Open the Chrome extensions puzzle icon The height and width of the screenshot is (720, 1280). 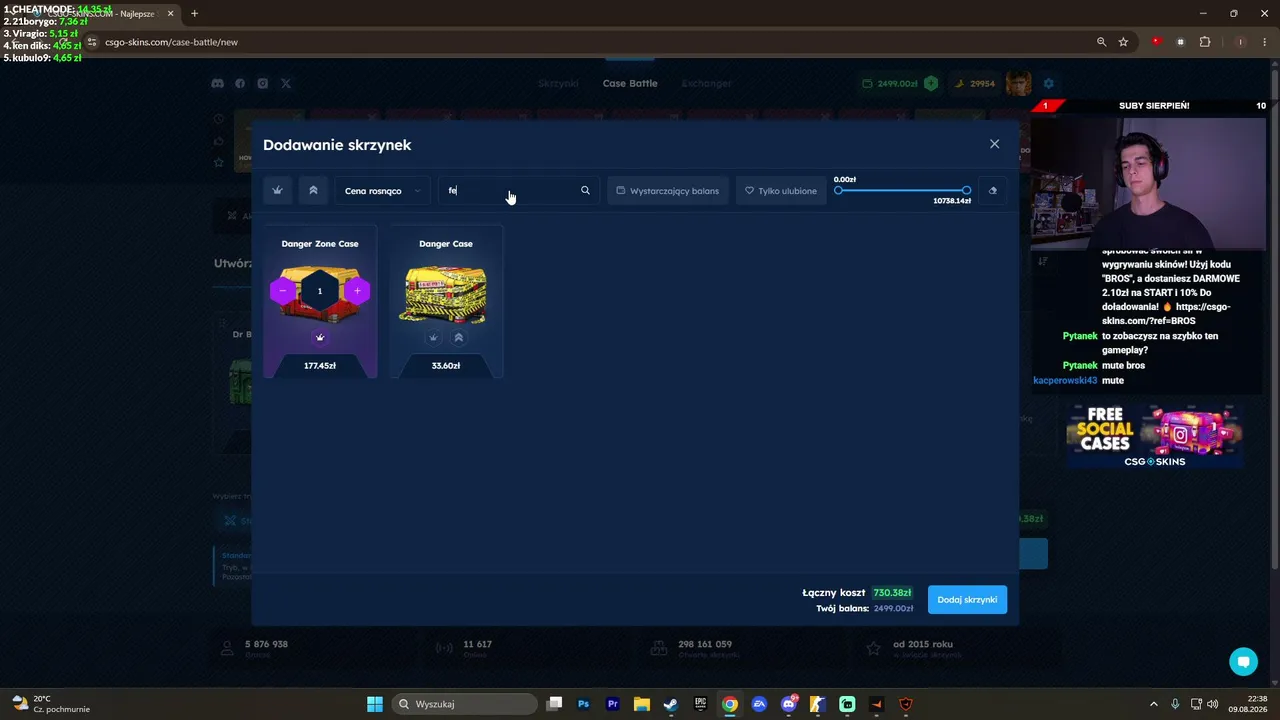(x=1204, y=42)
